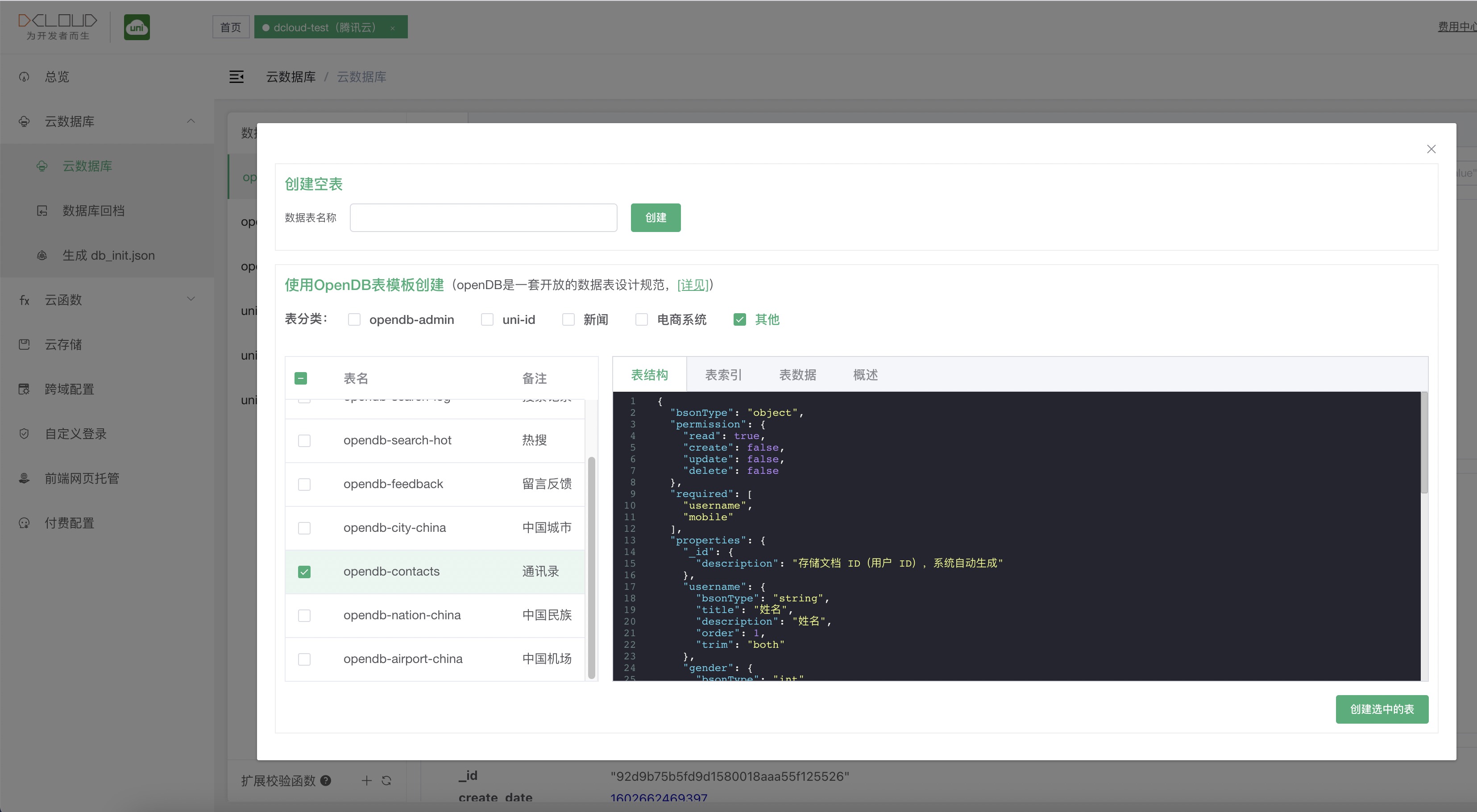Switch to 表索引 tab

click(724, 375)
